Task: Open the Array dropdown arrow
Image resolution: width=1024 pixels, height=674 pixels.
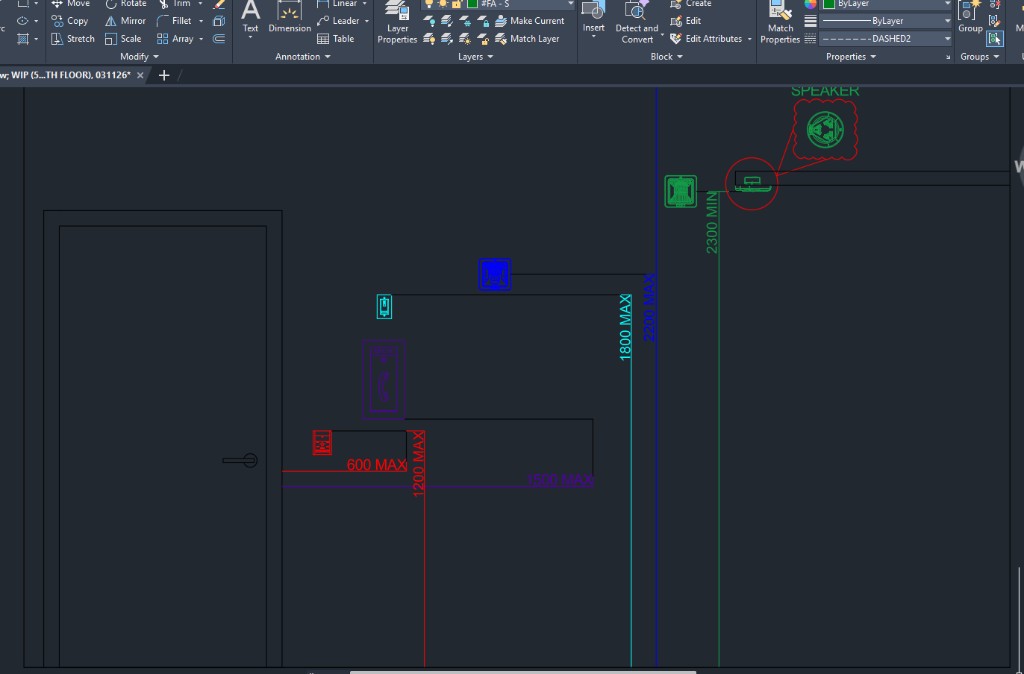Action: [200, 39]
